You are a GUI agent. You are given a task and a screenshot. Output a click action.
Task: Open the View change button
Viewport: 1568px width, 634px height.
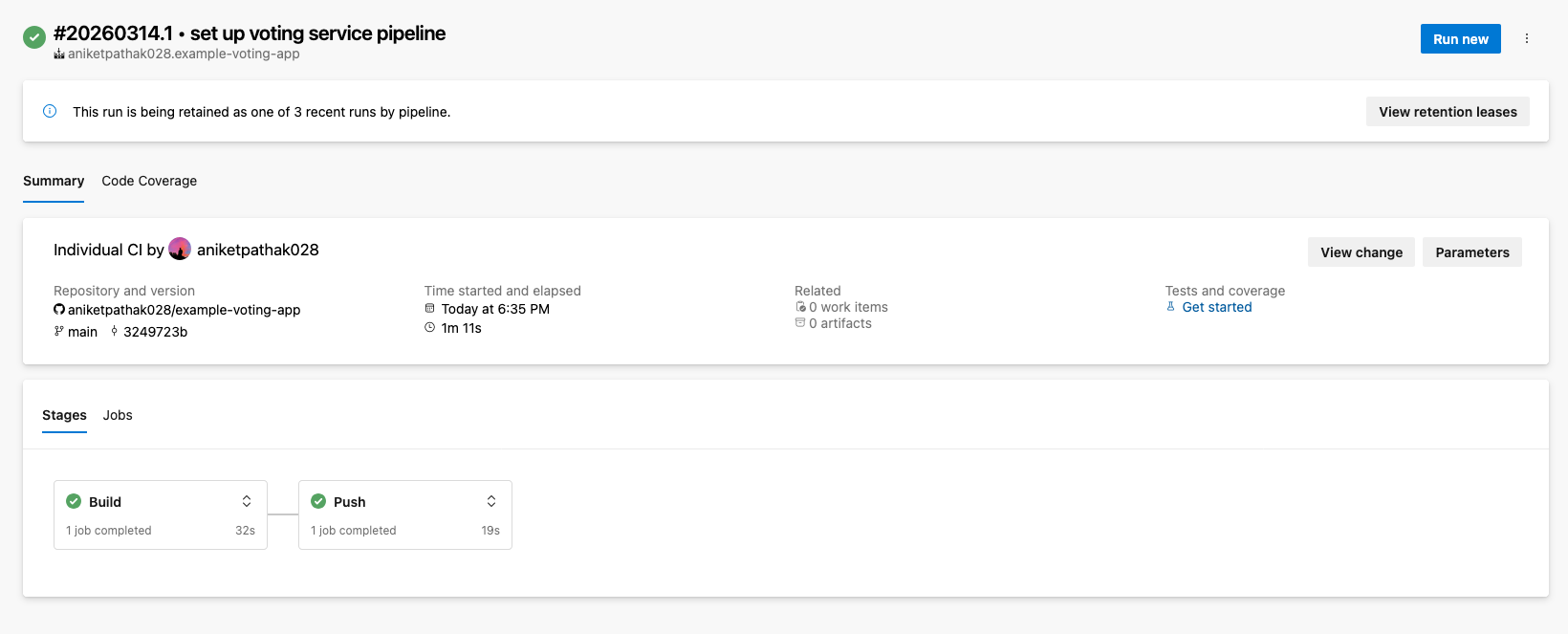[1361, 252]
